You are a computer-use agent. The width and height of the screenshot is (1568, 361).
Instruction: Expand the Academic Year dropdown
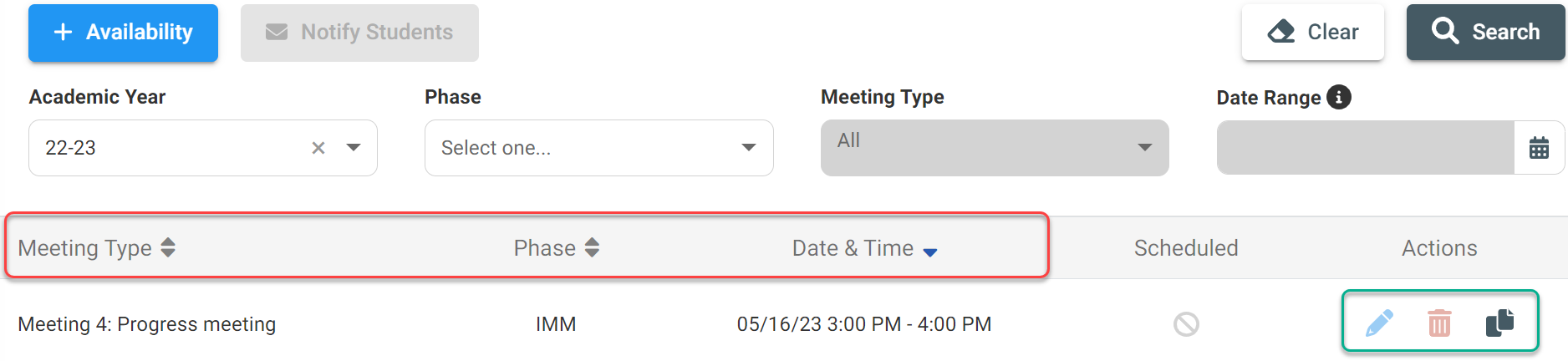pyautogui.click(x=354, y=148)
